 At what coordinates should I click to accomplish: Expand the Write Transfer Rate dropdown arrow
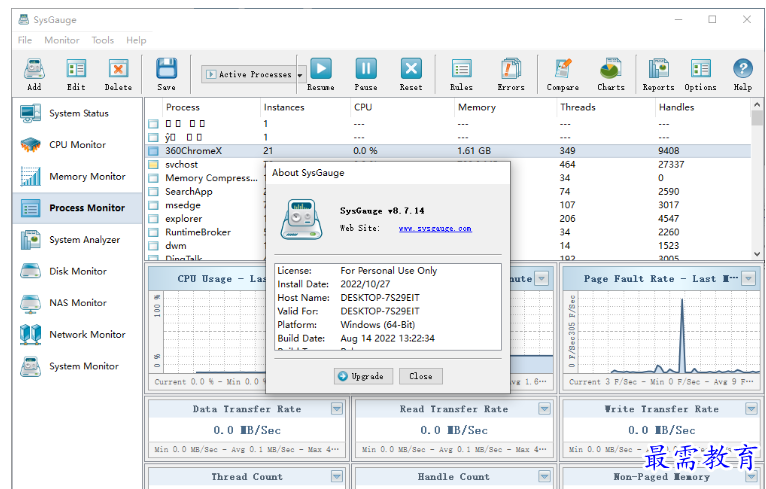click(751, 408)
